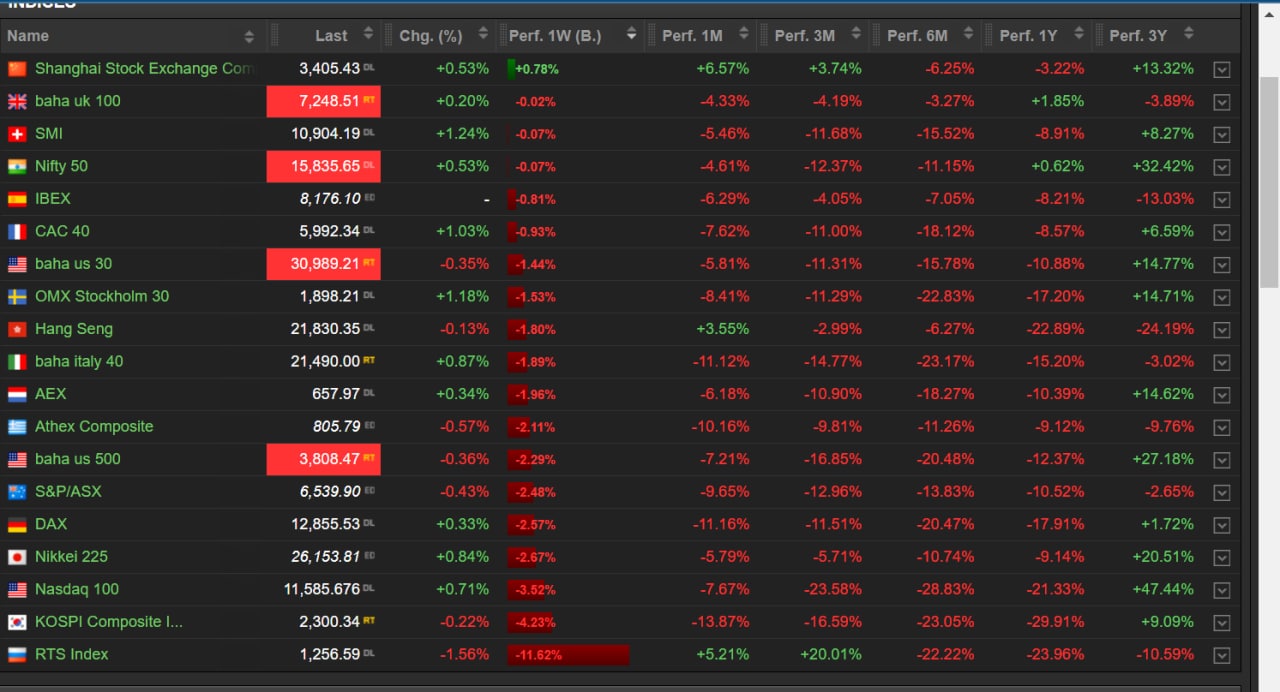This screenshot has width=1280, height=692.
Task: Click the US flag icon beside baha us 30
Action: point(17,264)
